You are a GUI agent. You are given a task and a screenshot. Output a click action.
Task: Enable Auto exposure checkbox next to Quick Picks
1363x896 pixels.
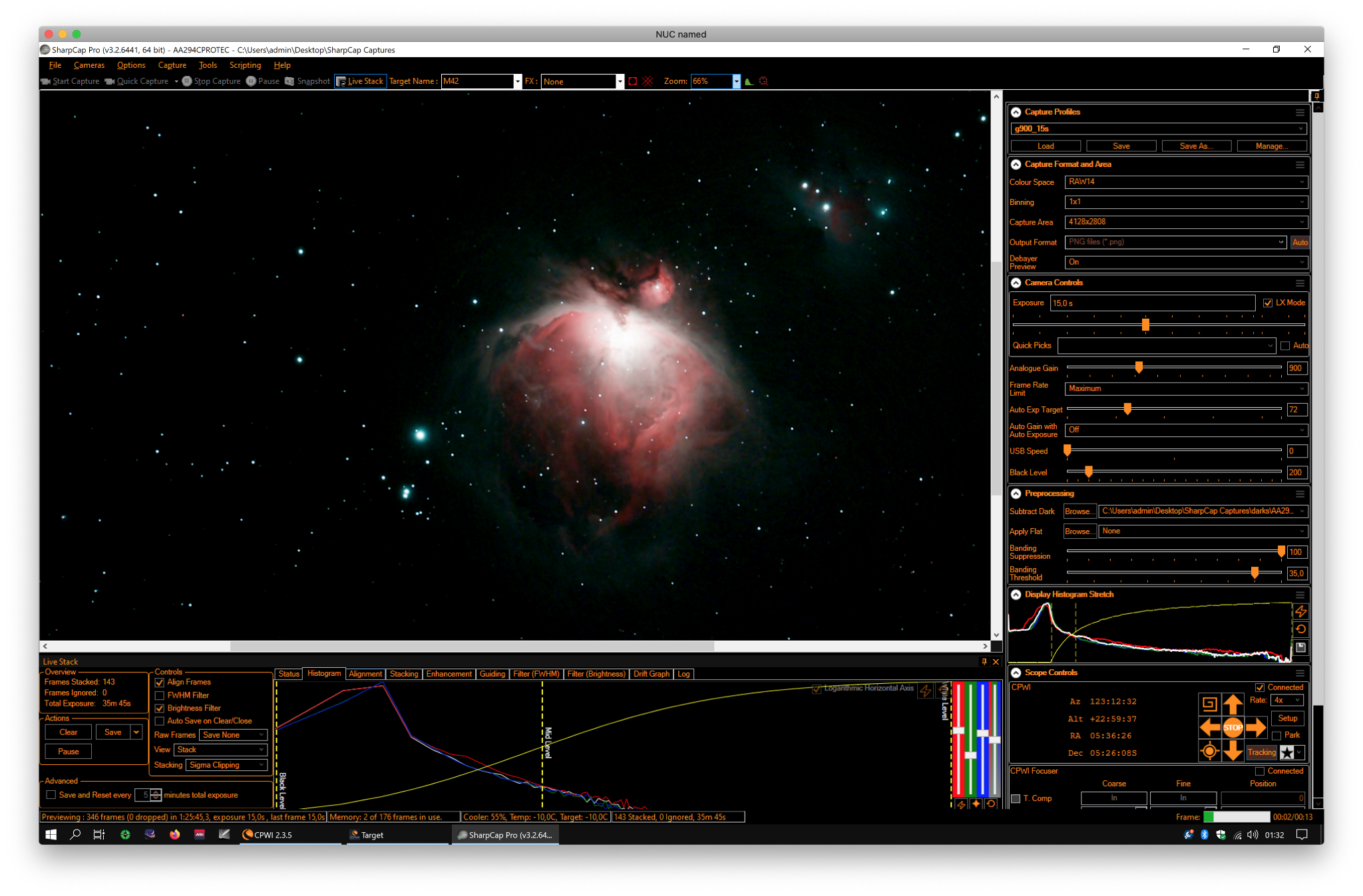coord(1285,346)
